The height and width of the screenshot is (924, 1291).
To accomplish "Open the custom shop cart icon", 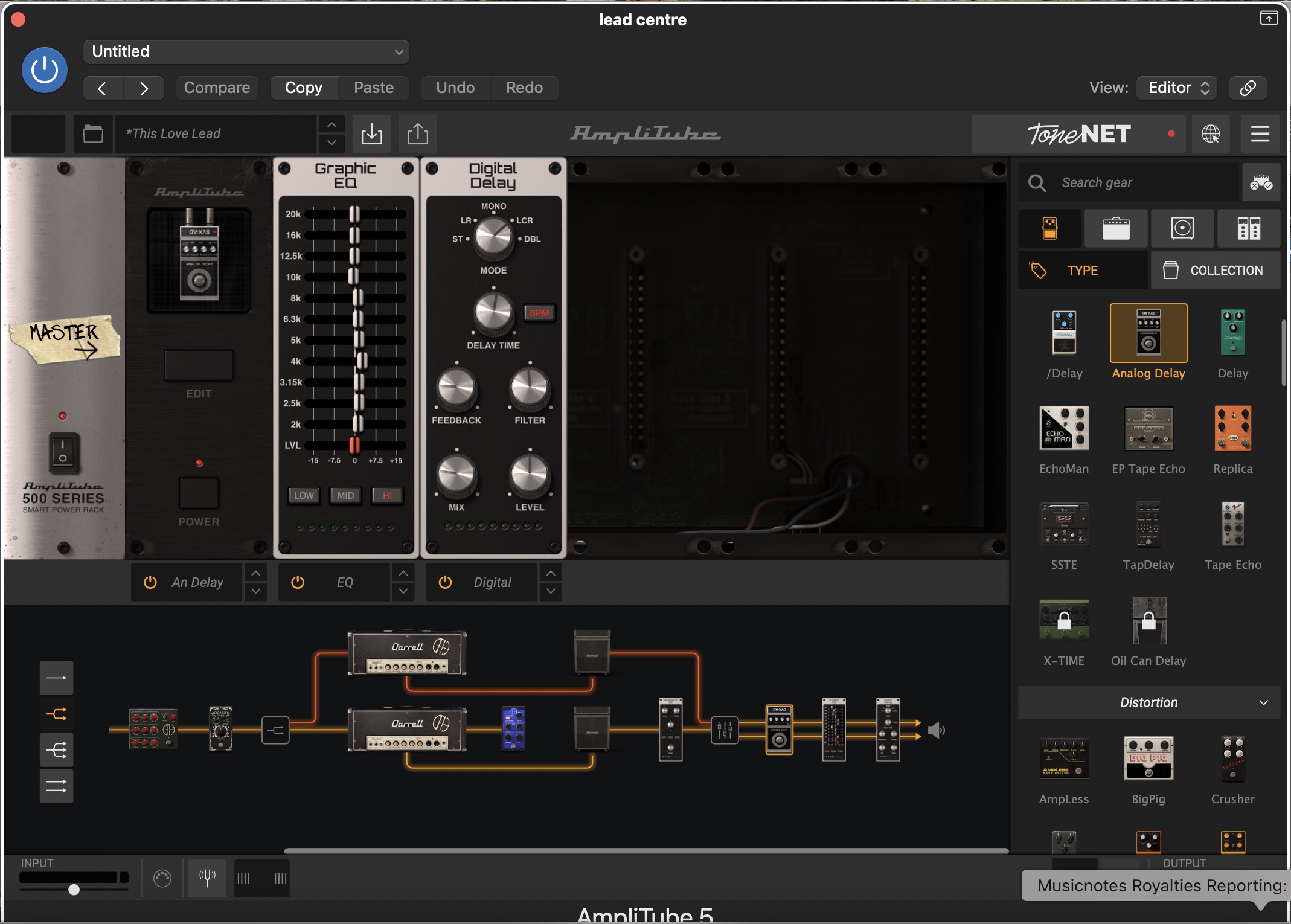I will 1261,182.
